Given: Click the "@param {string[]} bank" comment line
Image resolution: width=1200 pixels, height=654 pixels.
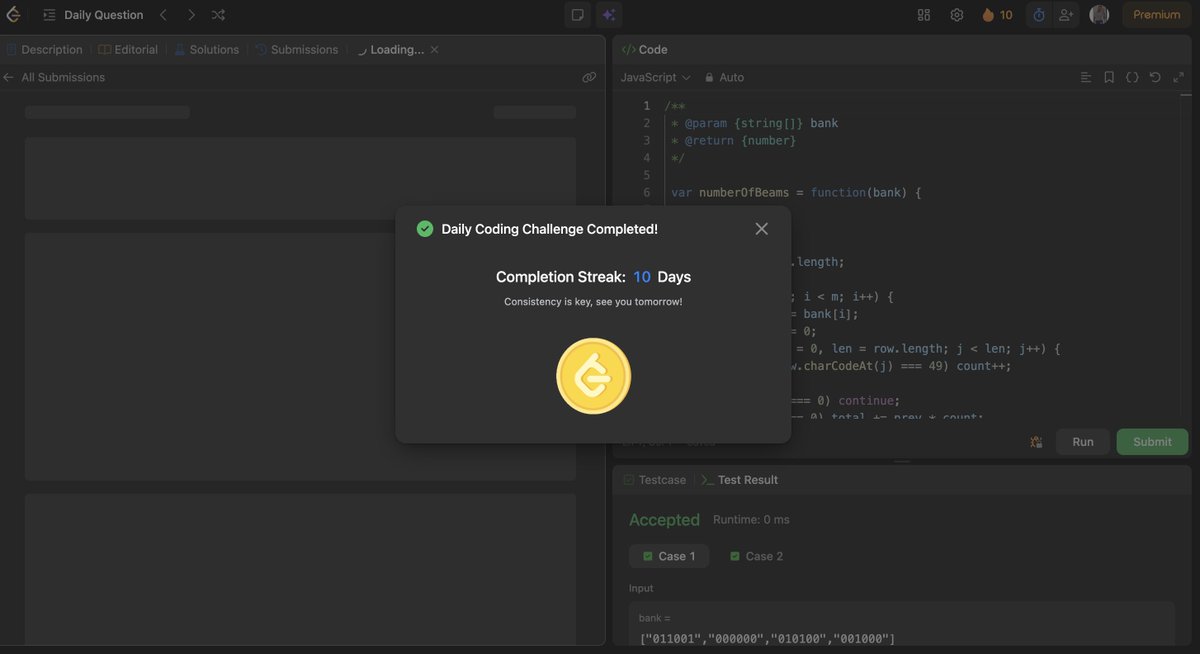Looking at the screenshot, I should 755,123.
